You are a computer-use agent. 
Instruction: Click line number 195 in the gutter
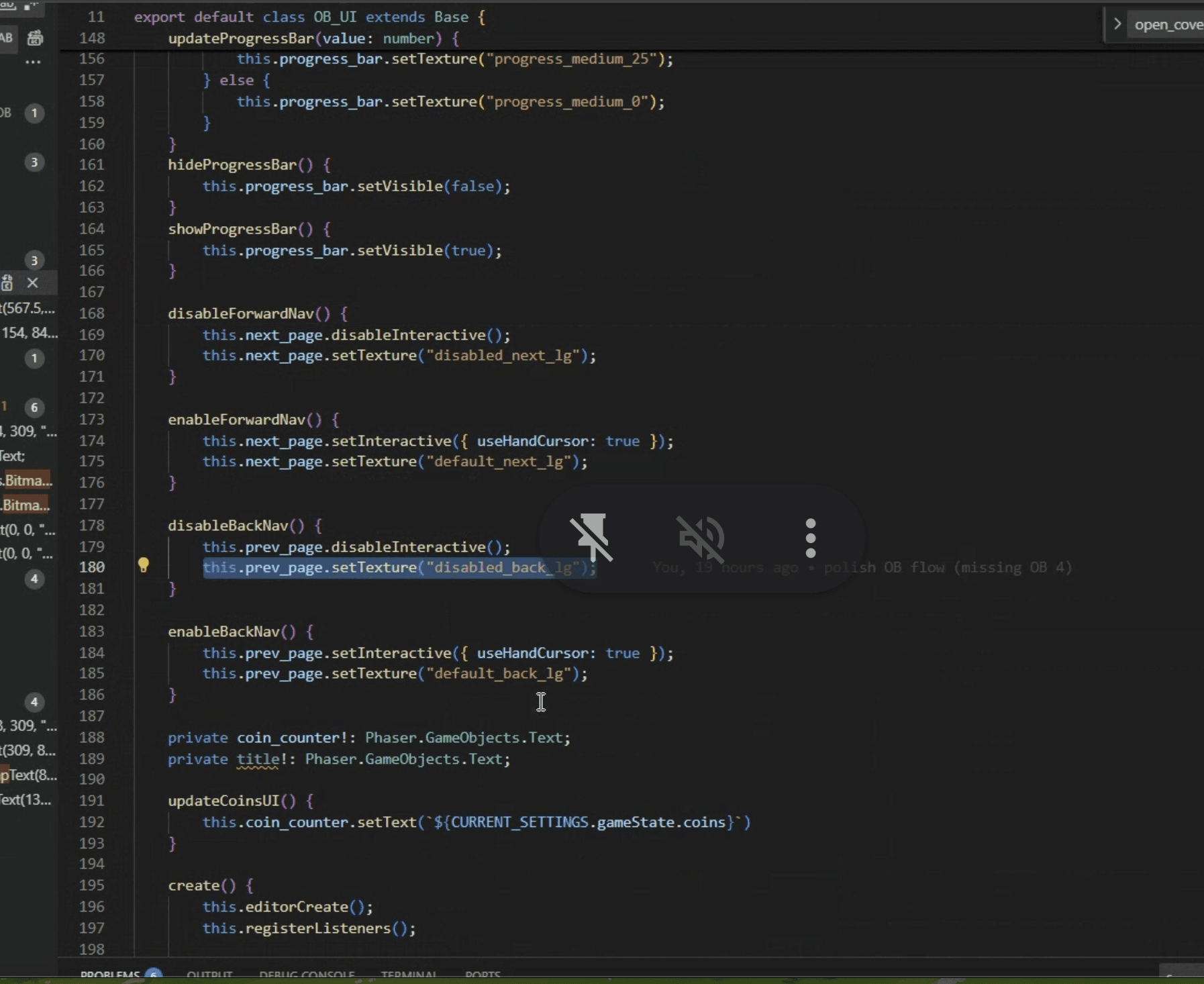(x=92, y=885)
